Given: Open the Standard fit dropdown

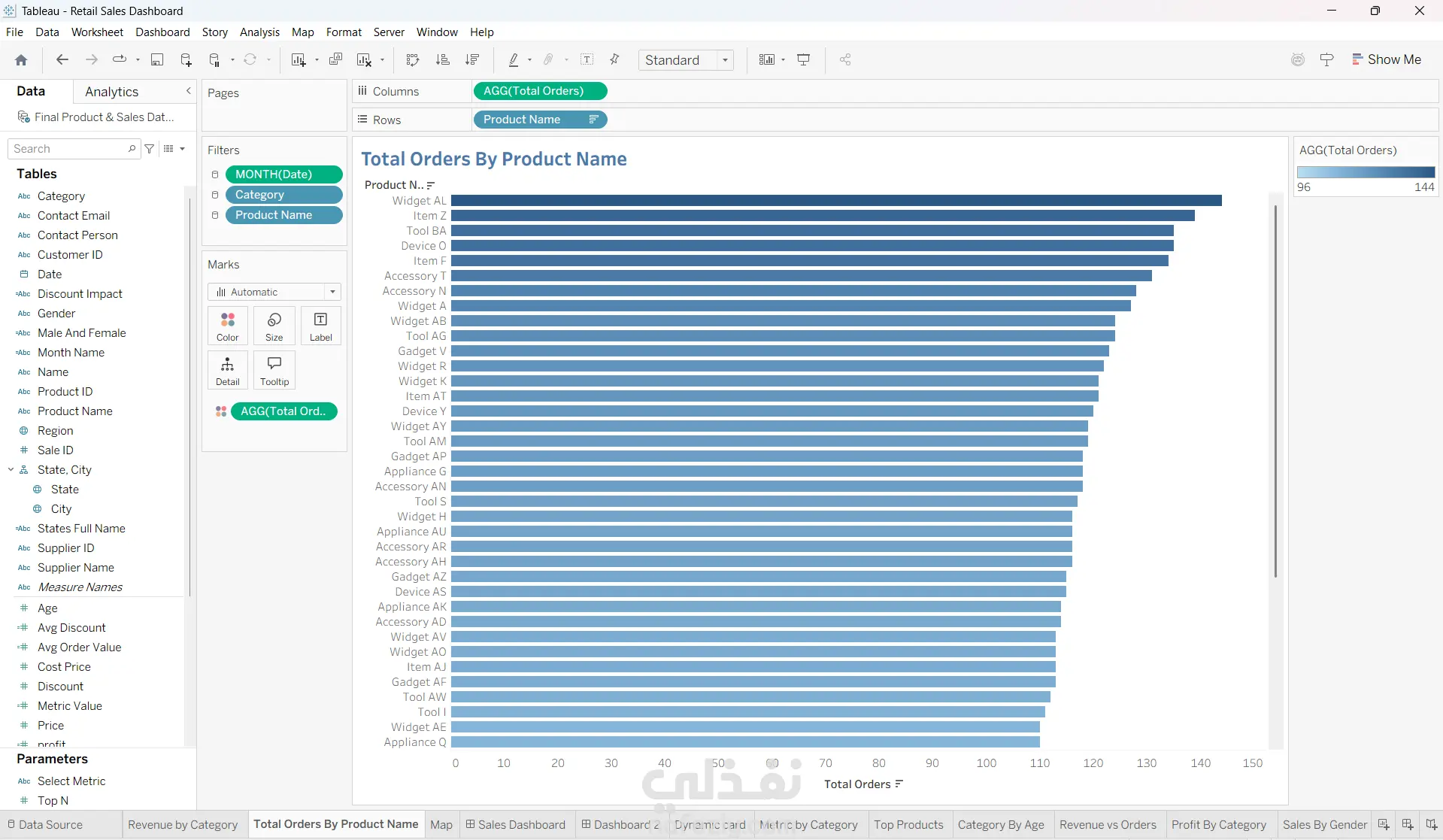Looking at the screenshot, I should click(686, 60).
